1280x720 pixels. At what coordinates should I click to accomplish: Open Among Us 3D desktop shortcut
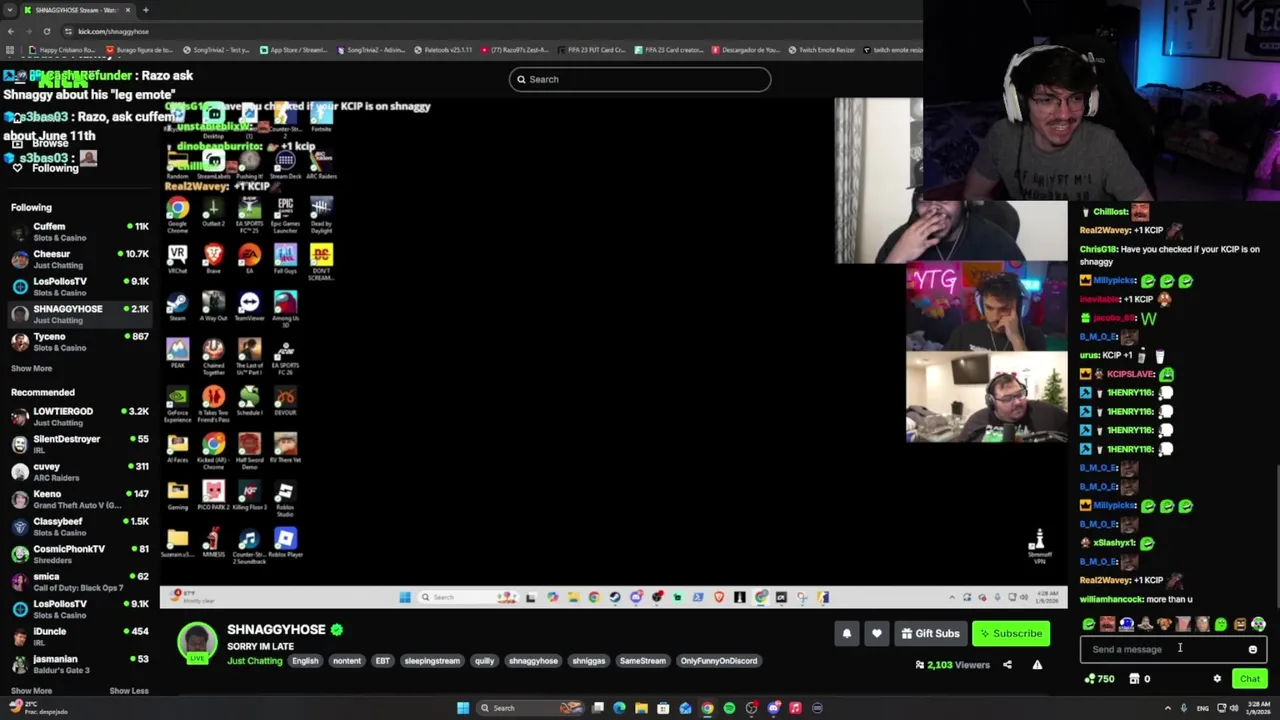click(x=285, y=308)
